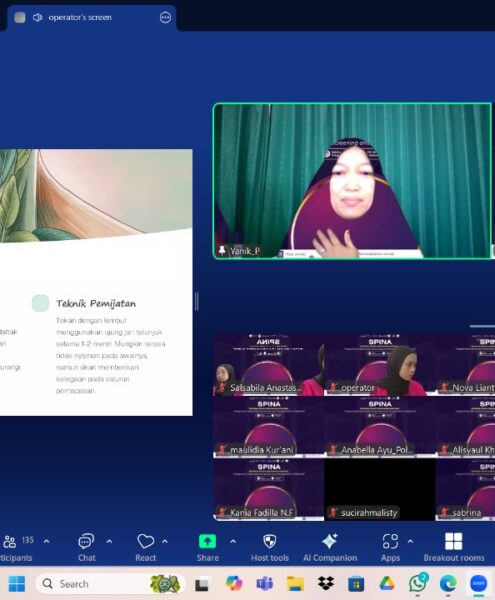Open Breakout rooms
The width and height of the screenshot is (495, 600).
454,547
